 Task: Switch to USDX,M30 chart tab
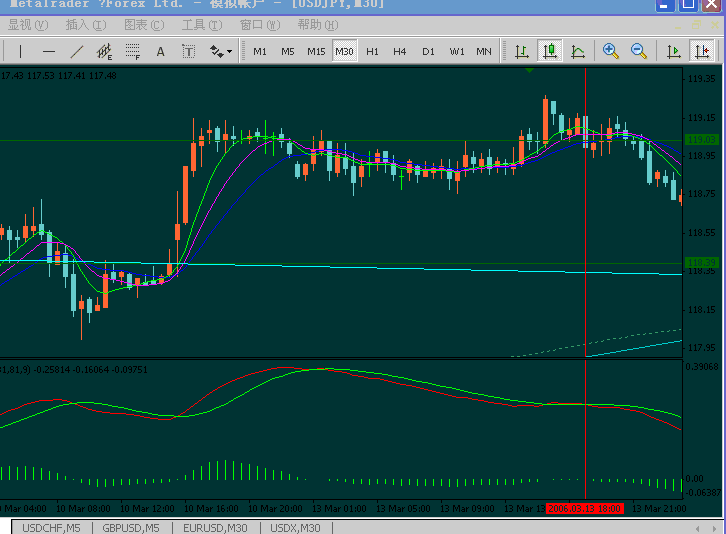click(x=295, y=528)
